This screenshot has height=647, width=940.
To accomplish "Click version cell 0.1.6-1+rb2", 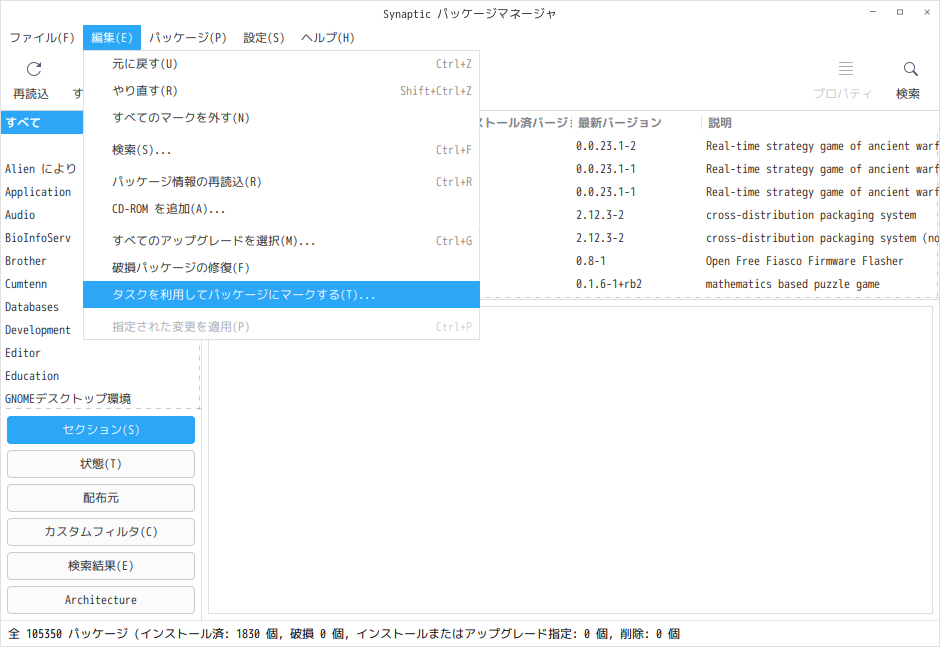I will click(x=608, y=284).
